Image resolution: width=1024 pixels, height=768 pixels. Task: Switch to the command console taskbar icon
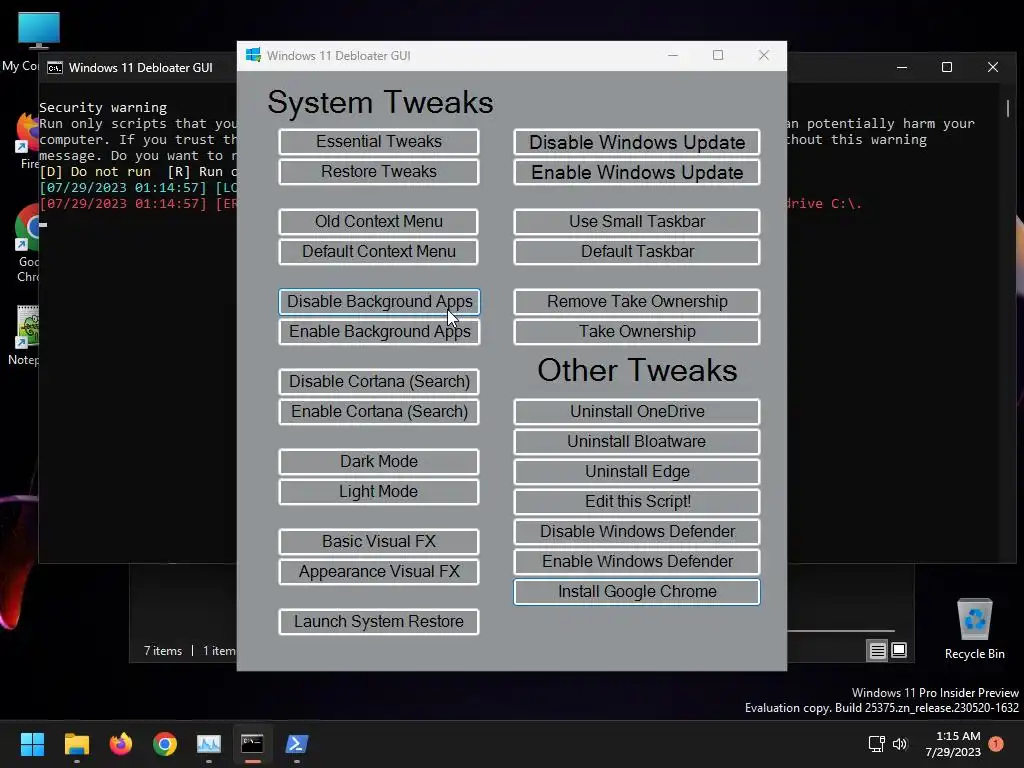tap(253, 744)
